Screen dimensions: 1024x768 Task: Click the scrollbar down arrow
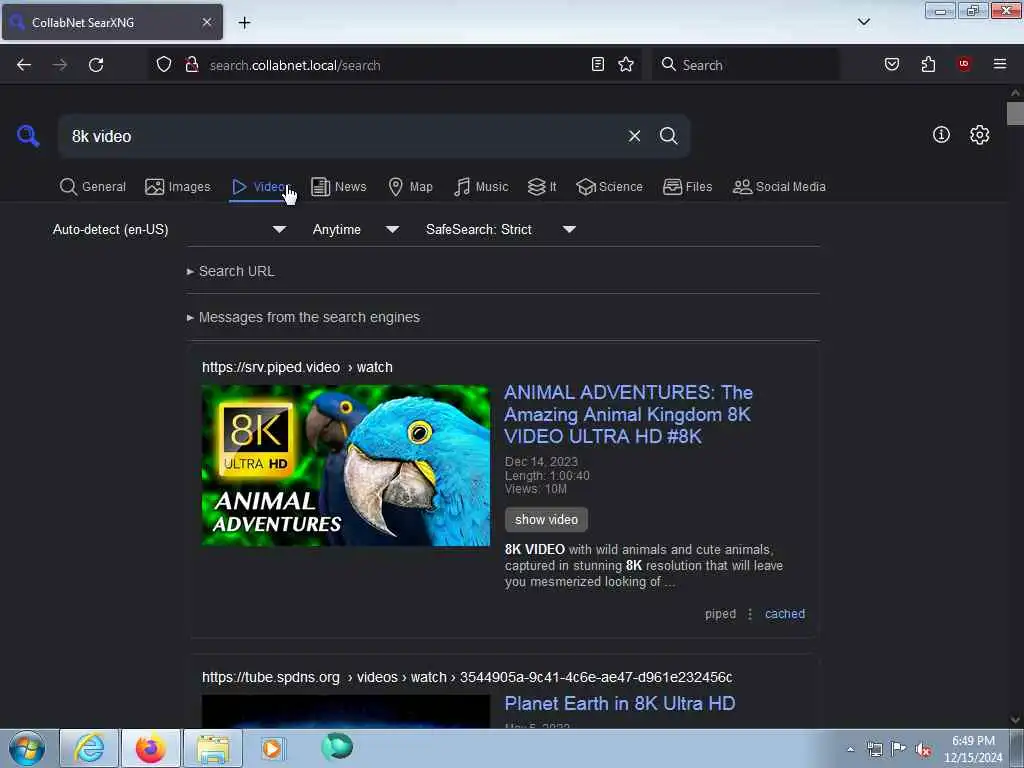tap(1015, 720)
